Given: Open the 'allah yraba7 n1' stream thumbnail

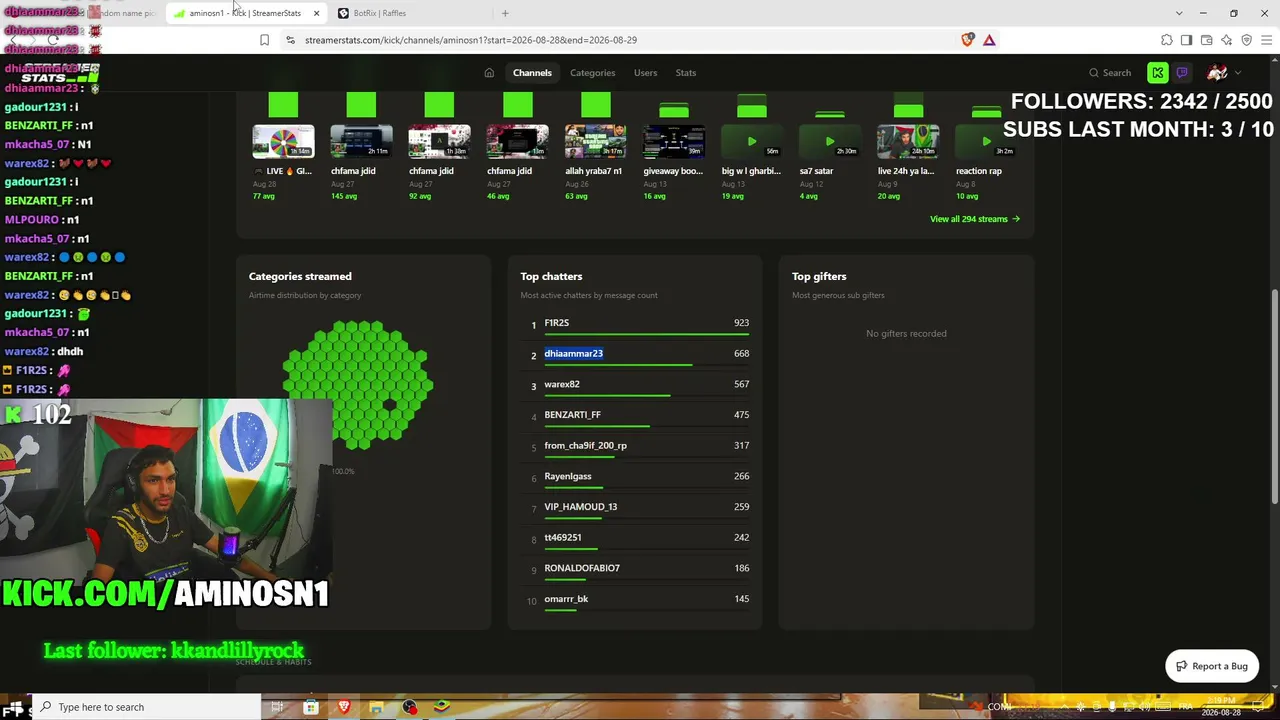Looking at the screenshot, I should (x=595, y=141).
